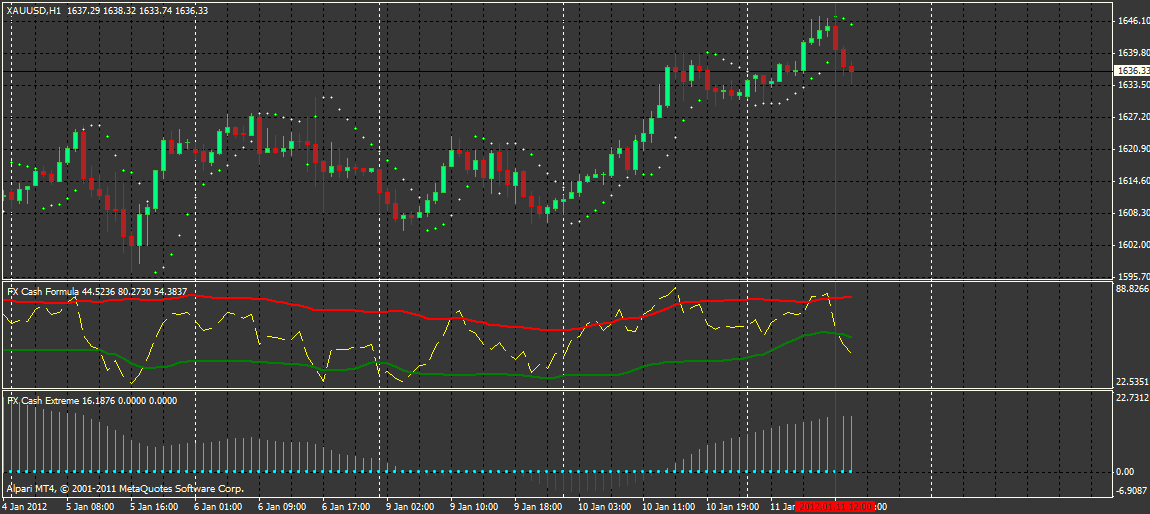
Task: Click the Alpari MT4 MetaQuotes copyright text
Action: (125, 488)
